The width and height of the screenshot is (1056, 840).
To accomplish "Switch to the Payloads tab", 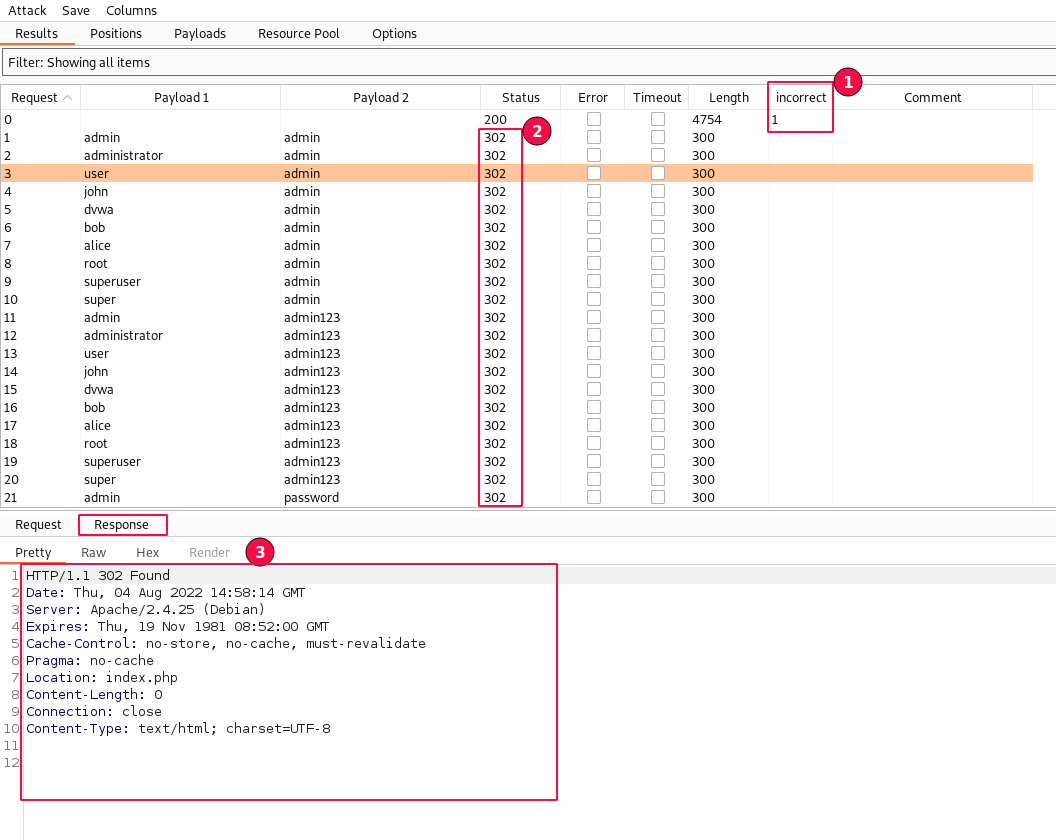I will (x=200, y=33).
